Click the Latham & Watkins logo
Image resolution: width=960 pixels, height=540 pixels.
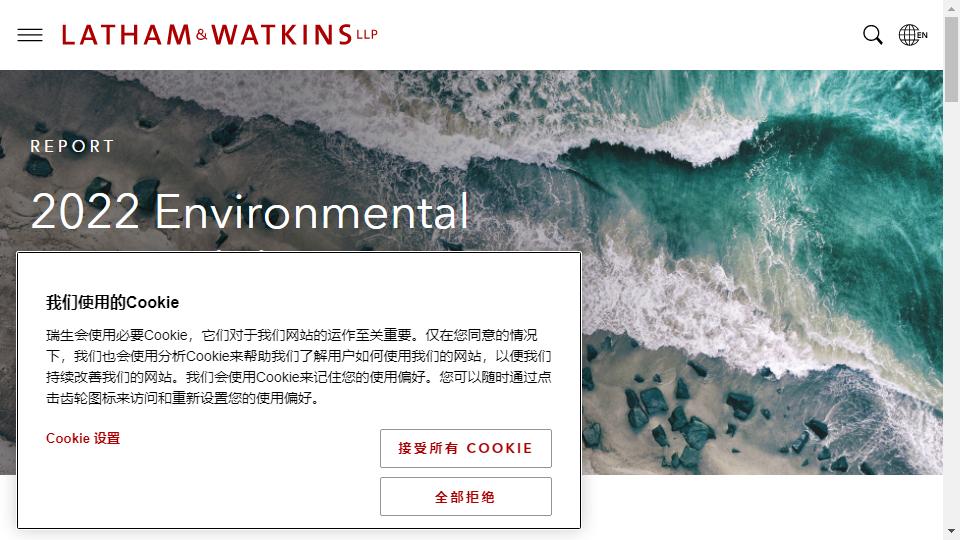point(219,35)
